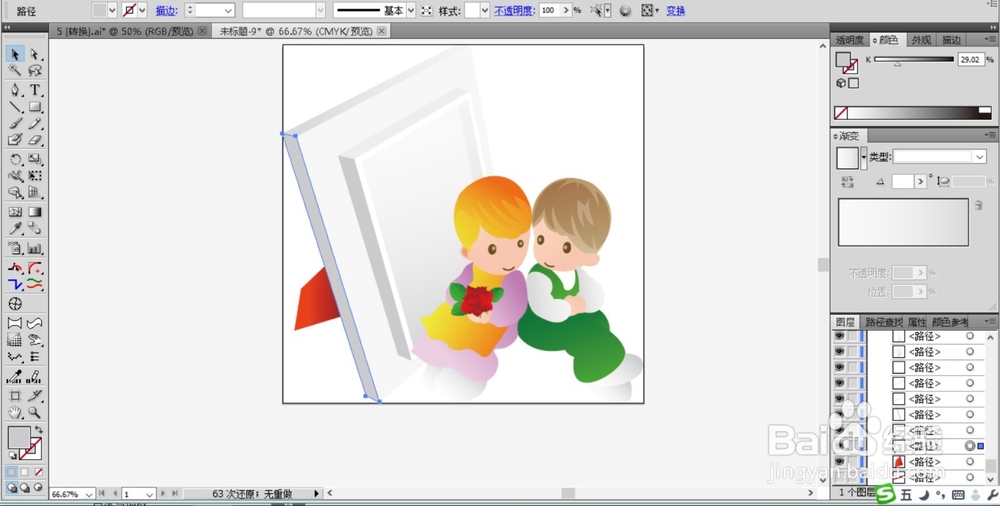1000x506 pixels.
Task: Click the 不透明度 link in control bar
Action: [515, 11]
